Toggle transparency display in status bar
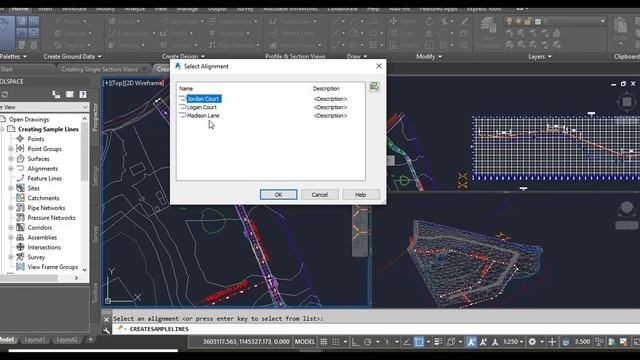 pyautogui.click(x=451, y=342)
